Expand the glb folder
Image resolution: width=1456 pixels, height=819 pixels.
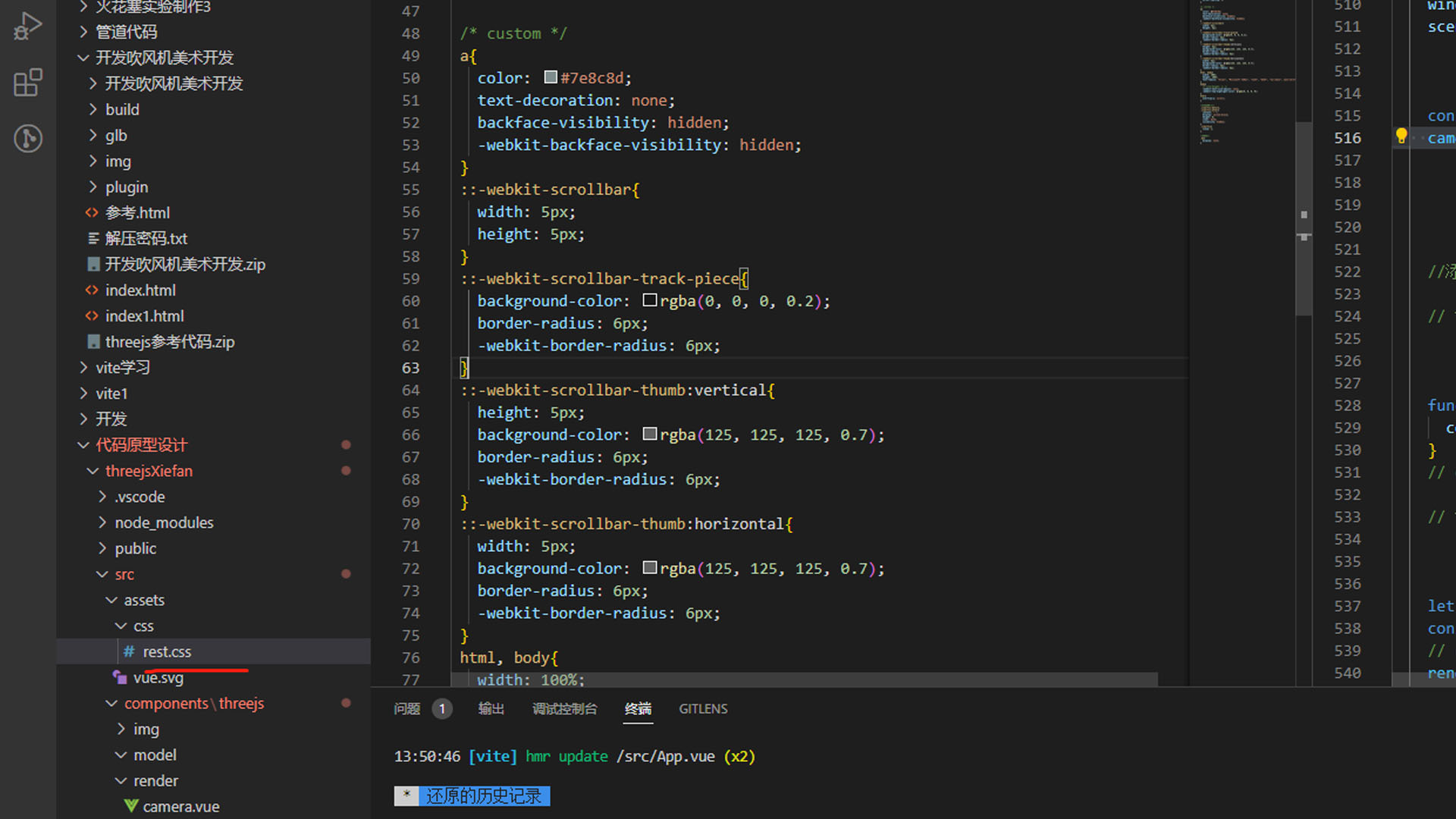(93, 135)
